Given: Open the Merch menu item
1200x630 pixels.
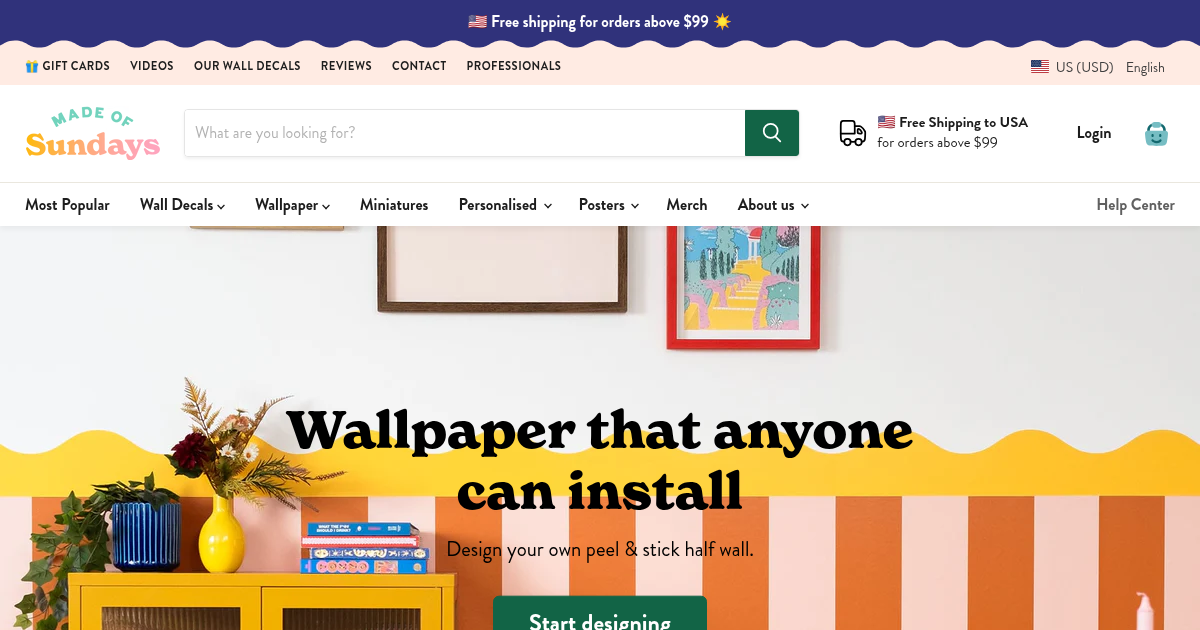Looking at the screenshot, I should (x=687, y=205).
